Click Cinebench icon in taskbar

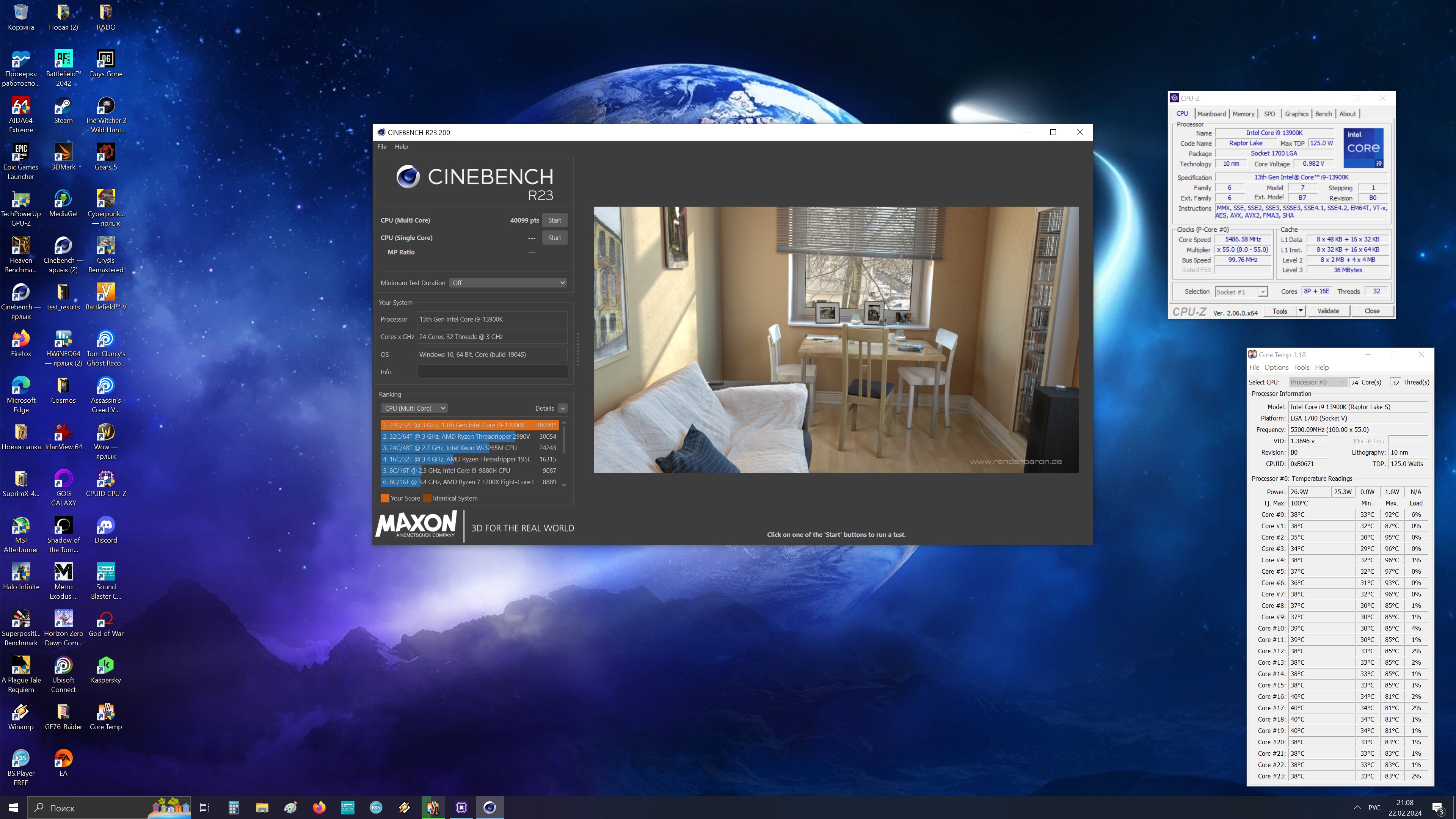pyautogui.click(x=490, y=807)
